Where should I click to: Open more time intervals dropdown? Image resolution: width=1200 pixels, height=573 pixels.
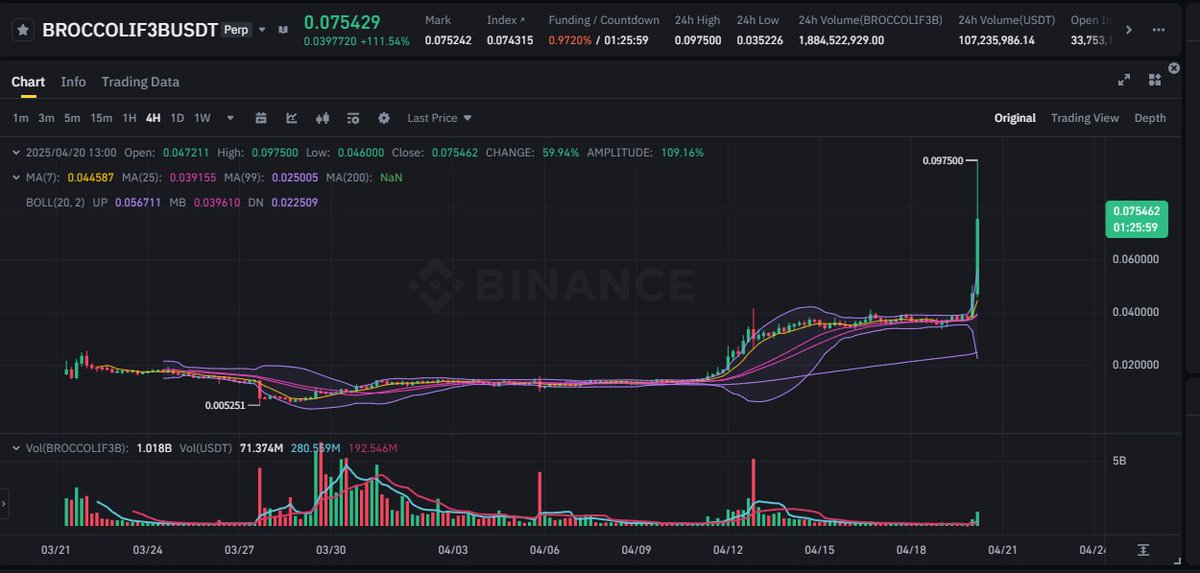(x=230, y=118)
